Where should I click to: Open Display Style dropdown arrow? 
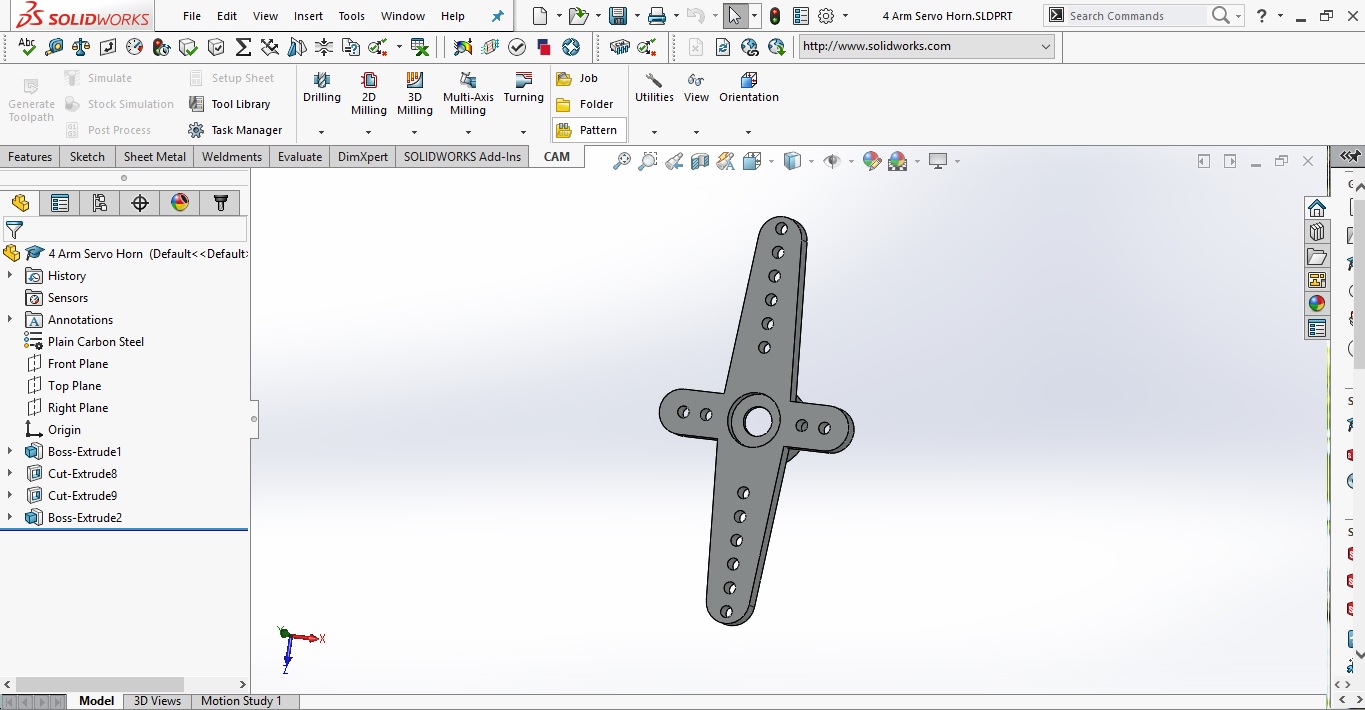pyautogui.click(x=811, y=161)
